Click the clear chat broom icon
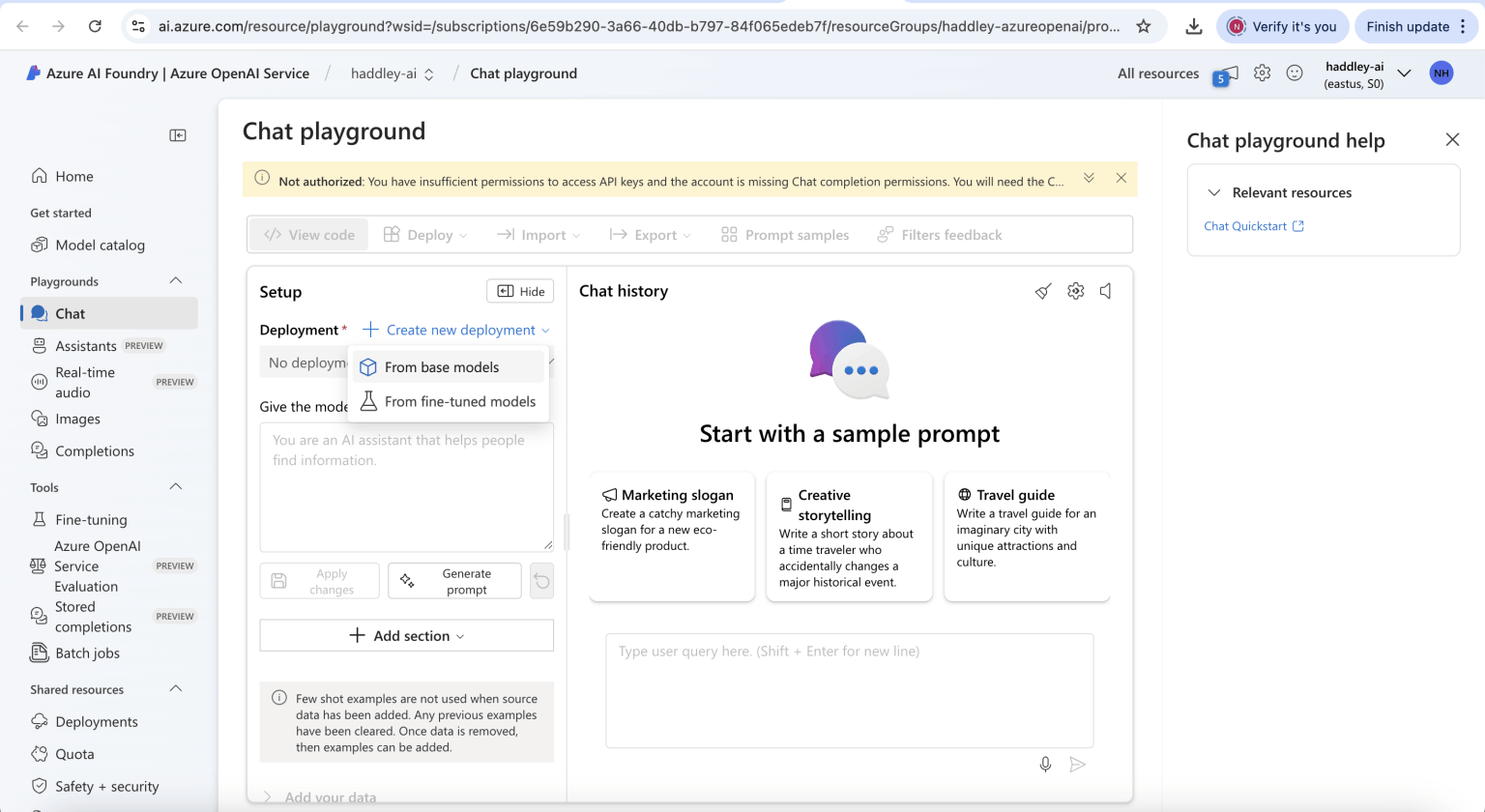 click(x=1043, y=291)
